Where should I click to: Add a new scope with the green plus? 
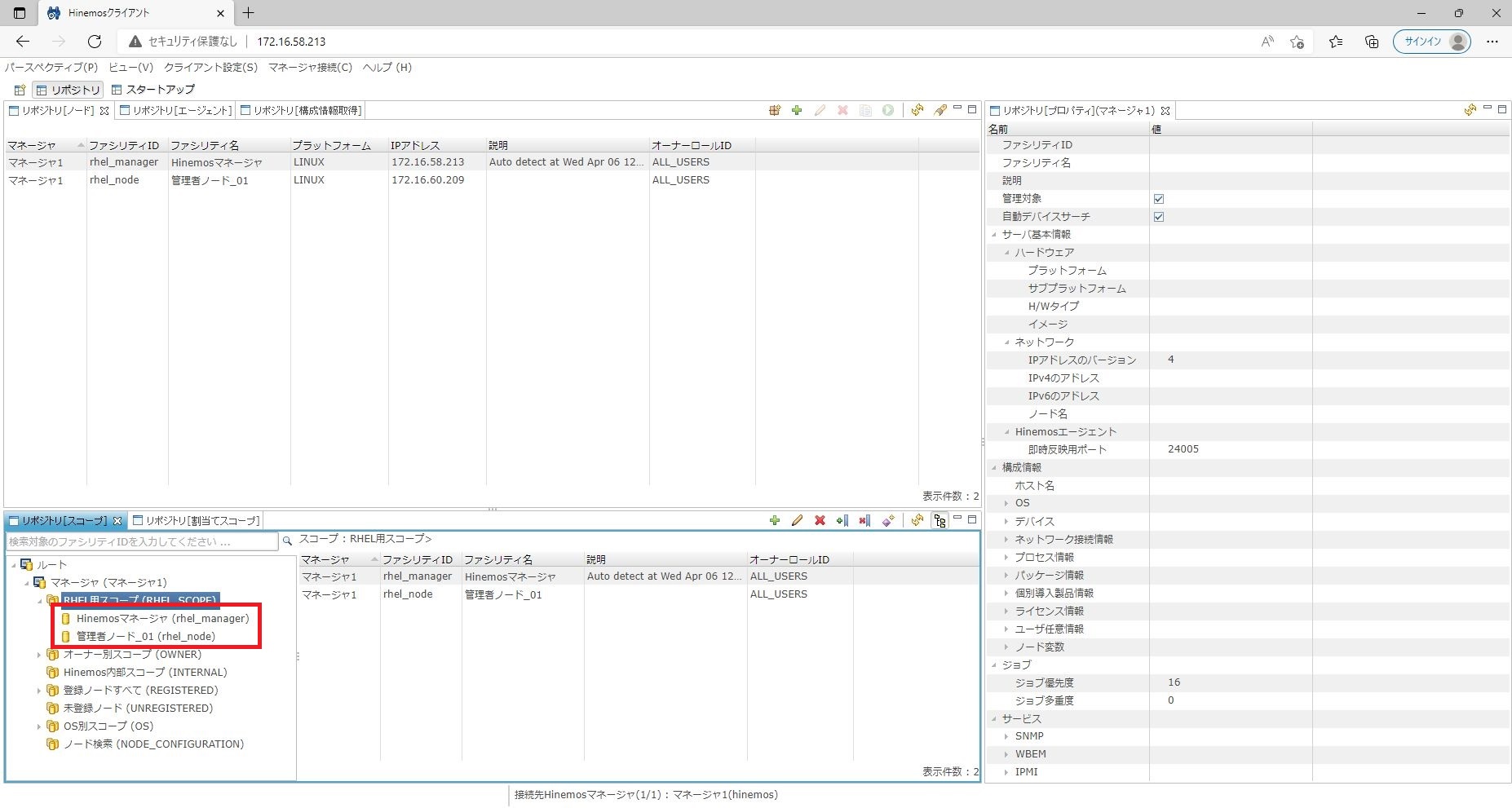(x=775, y=520)
